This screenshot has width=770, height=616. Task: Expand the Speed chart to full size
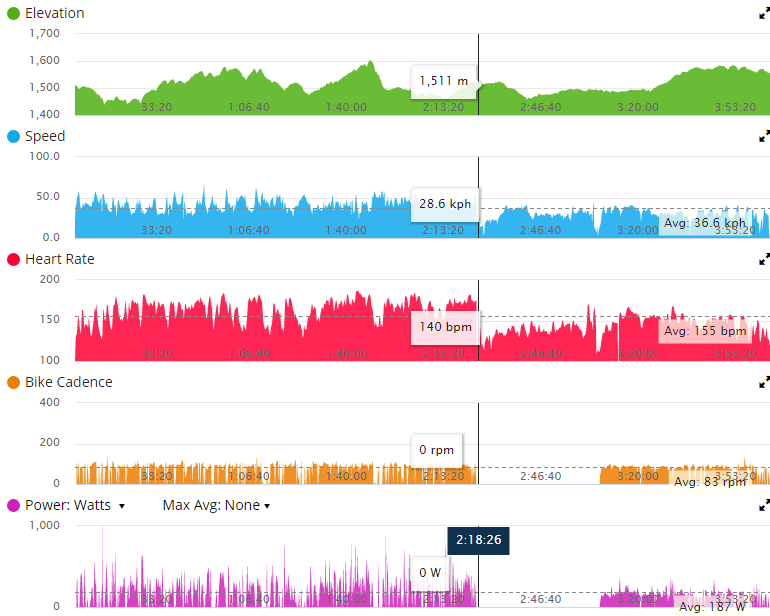(x=764, y=137)
